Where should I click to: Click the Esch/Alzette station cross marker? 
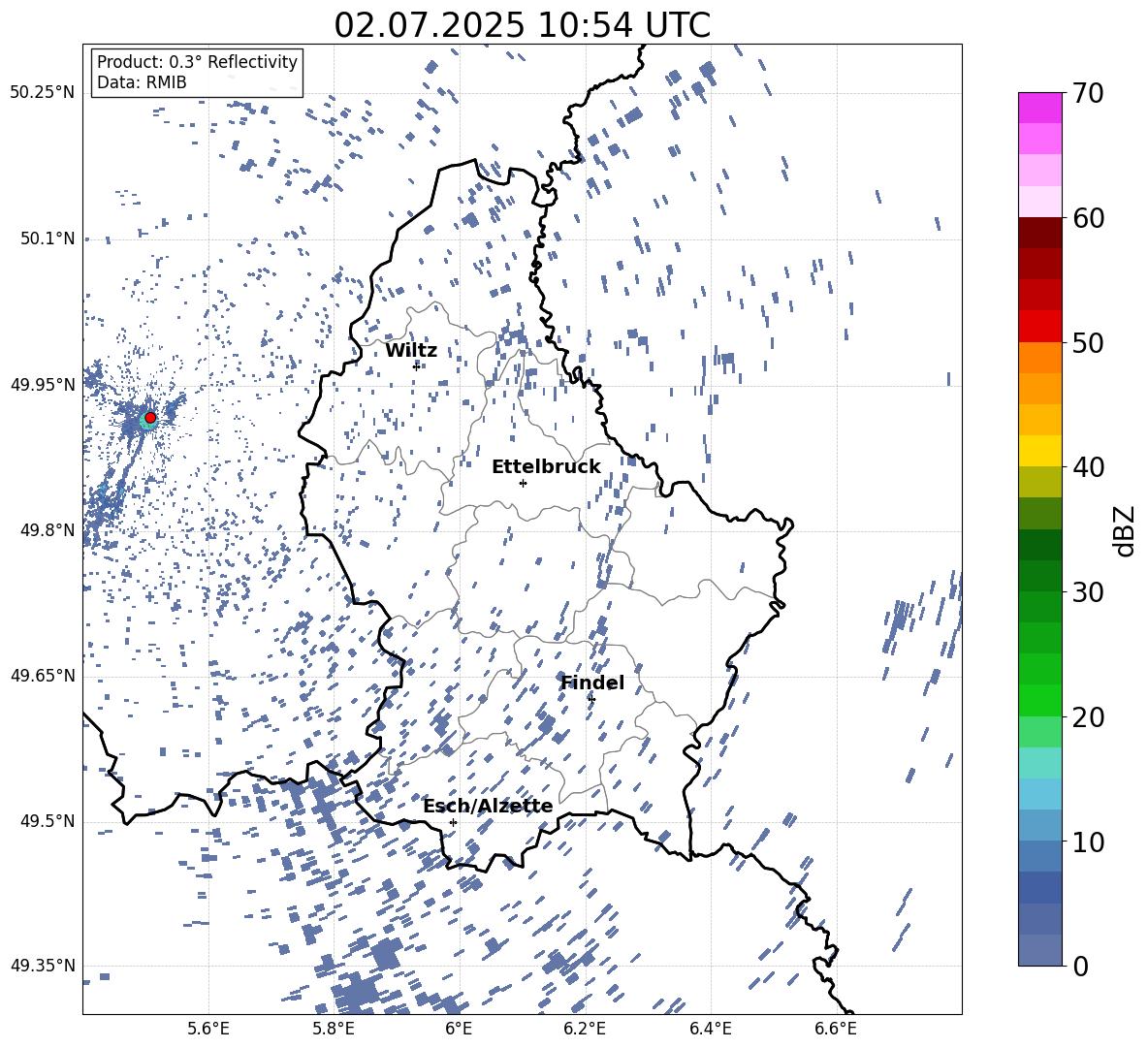click(x=453, y=822)
